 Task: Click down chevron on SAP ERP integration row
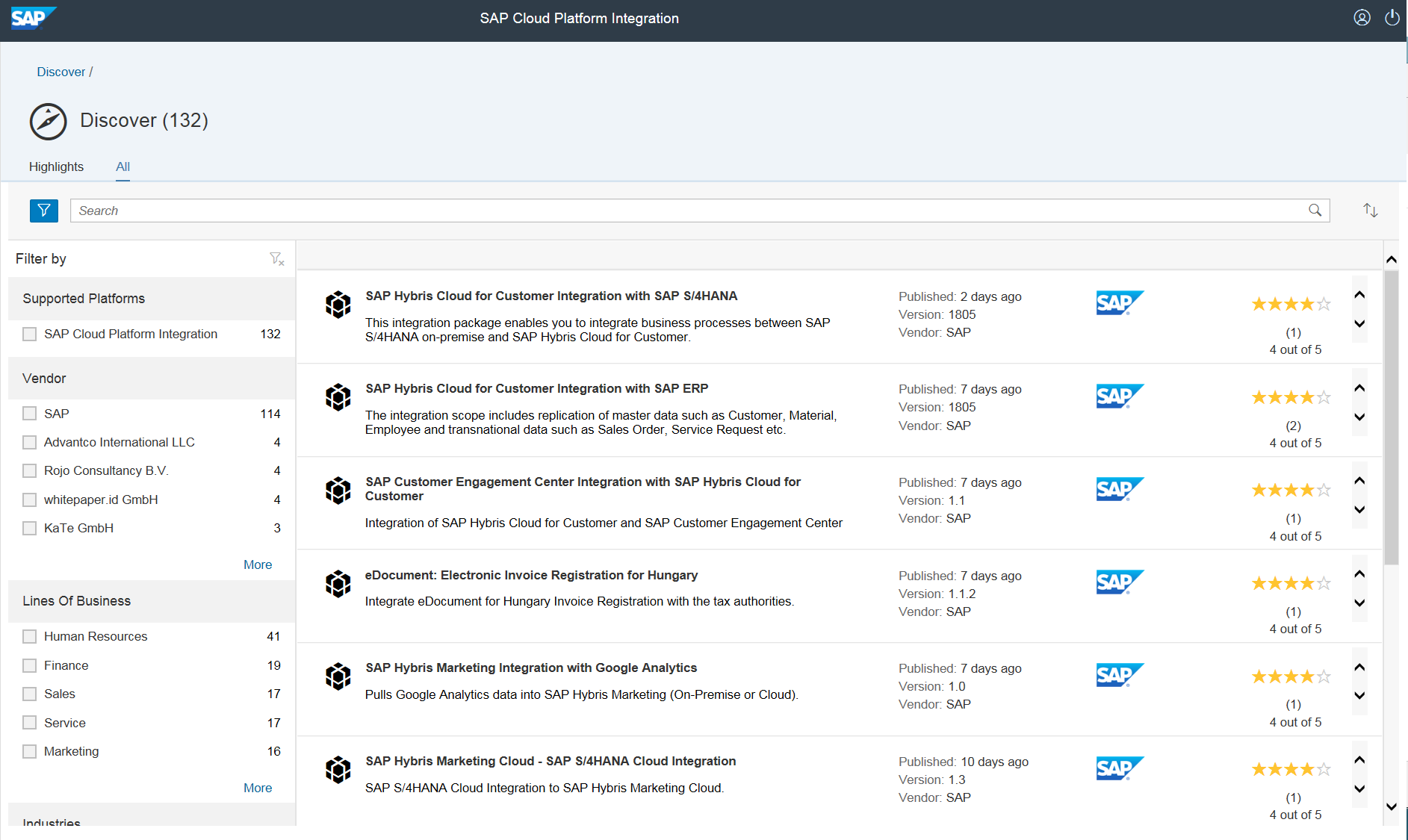(x=1359, y=417)
